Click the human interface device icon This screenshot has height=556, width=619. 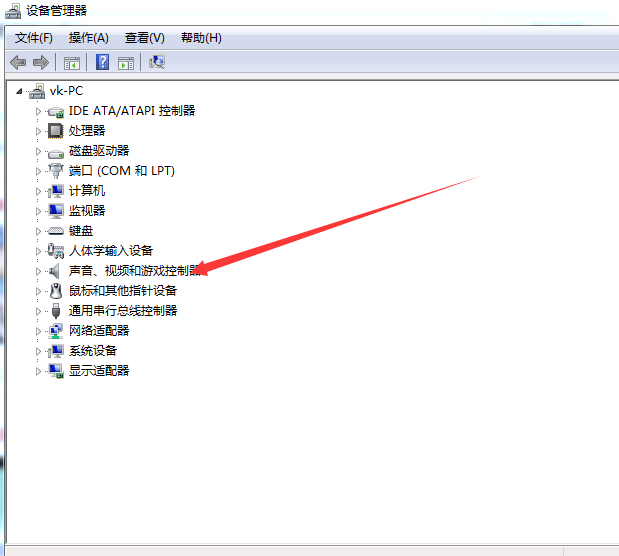click(56, 251)
